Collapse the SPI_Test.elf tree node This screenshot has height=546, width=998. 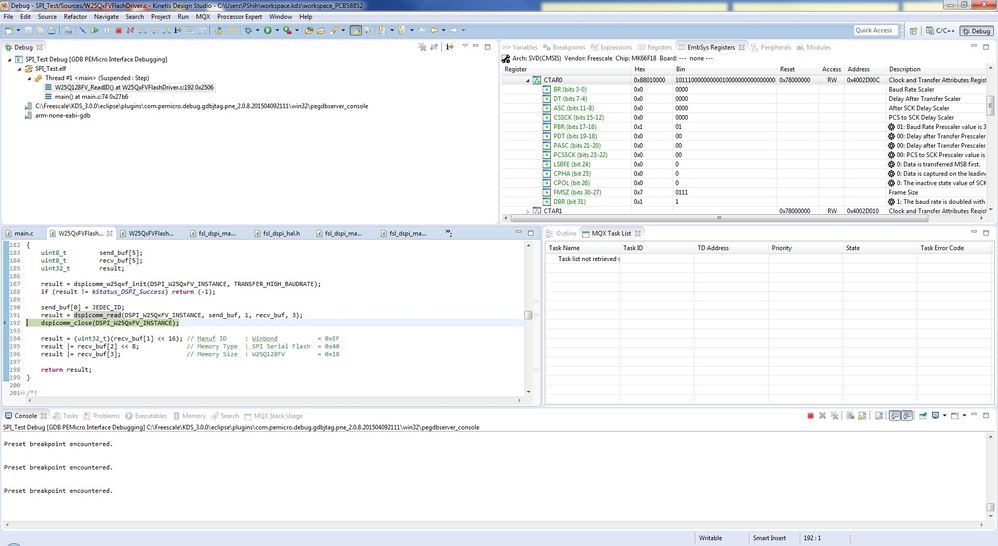click(x=19, y=69)
